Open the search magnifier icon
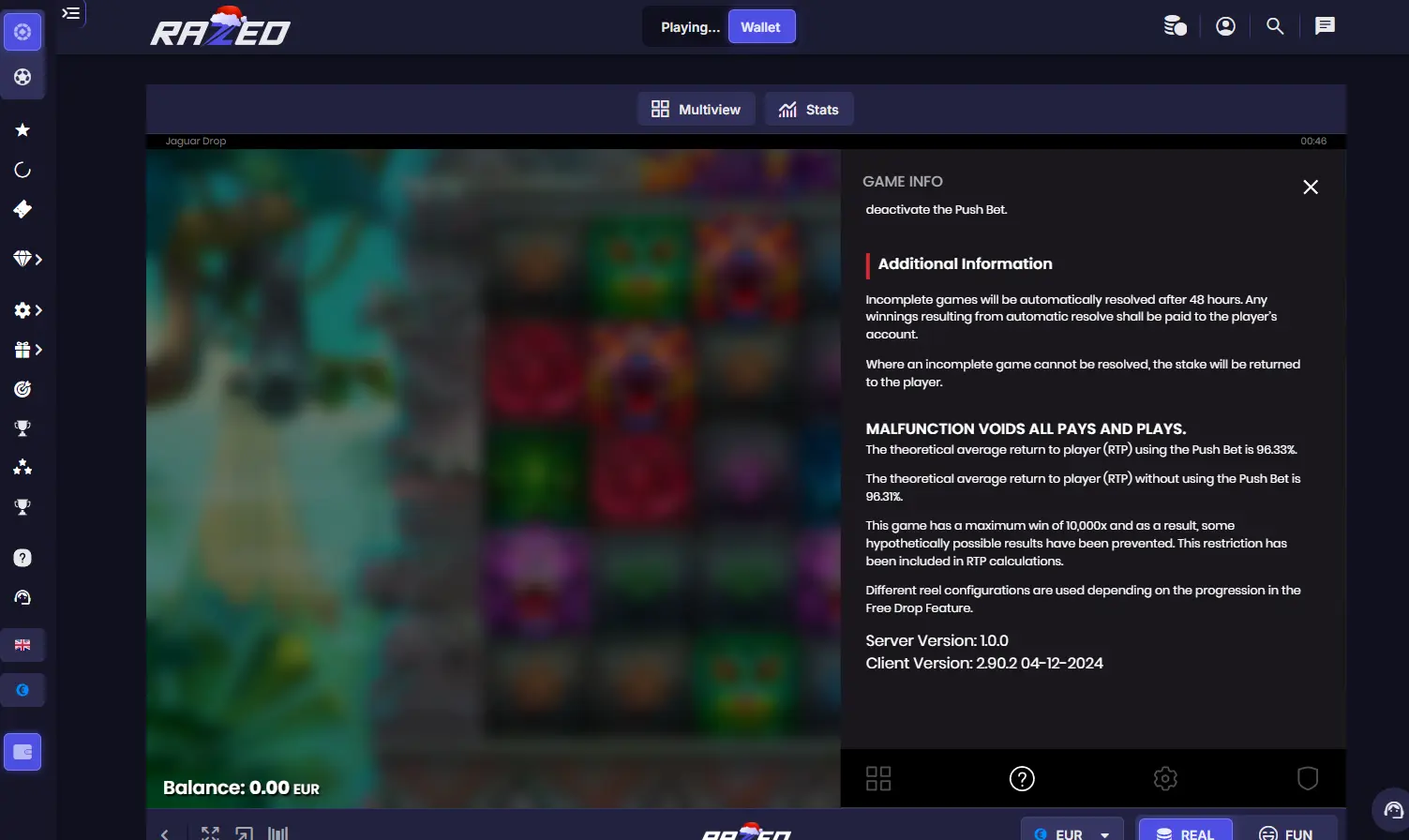This screenshot has height=840, width=1409. (1275, 26)
